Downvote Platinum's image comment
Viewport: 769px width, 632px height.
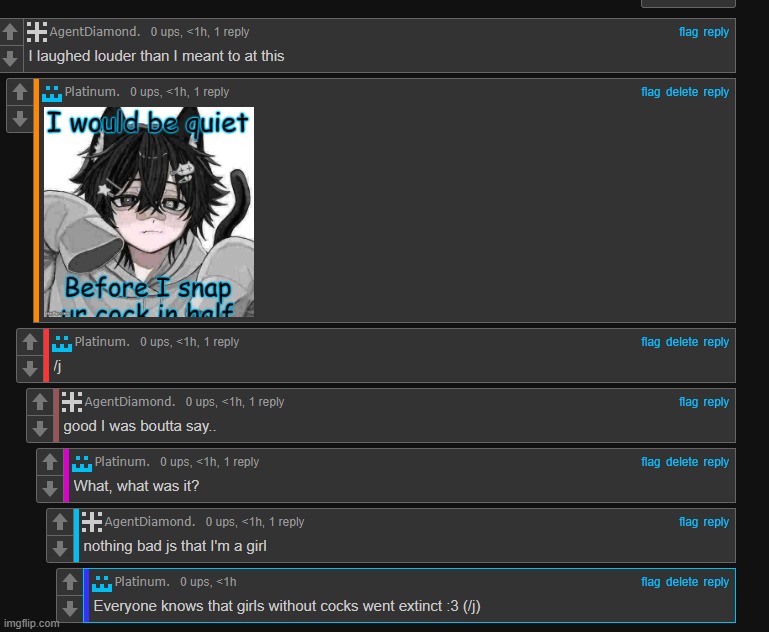(x=20, y=119)
